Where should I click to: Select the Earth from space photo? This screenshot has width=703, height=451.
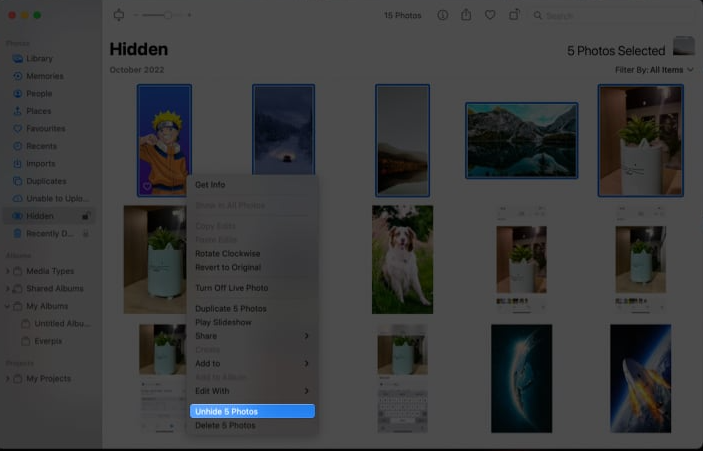coord(521,378)
